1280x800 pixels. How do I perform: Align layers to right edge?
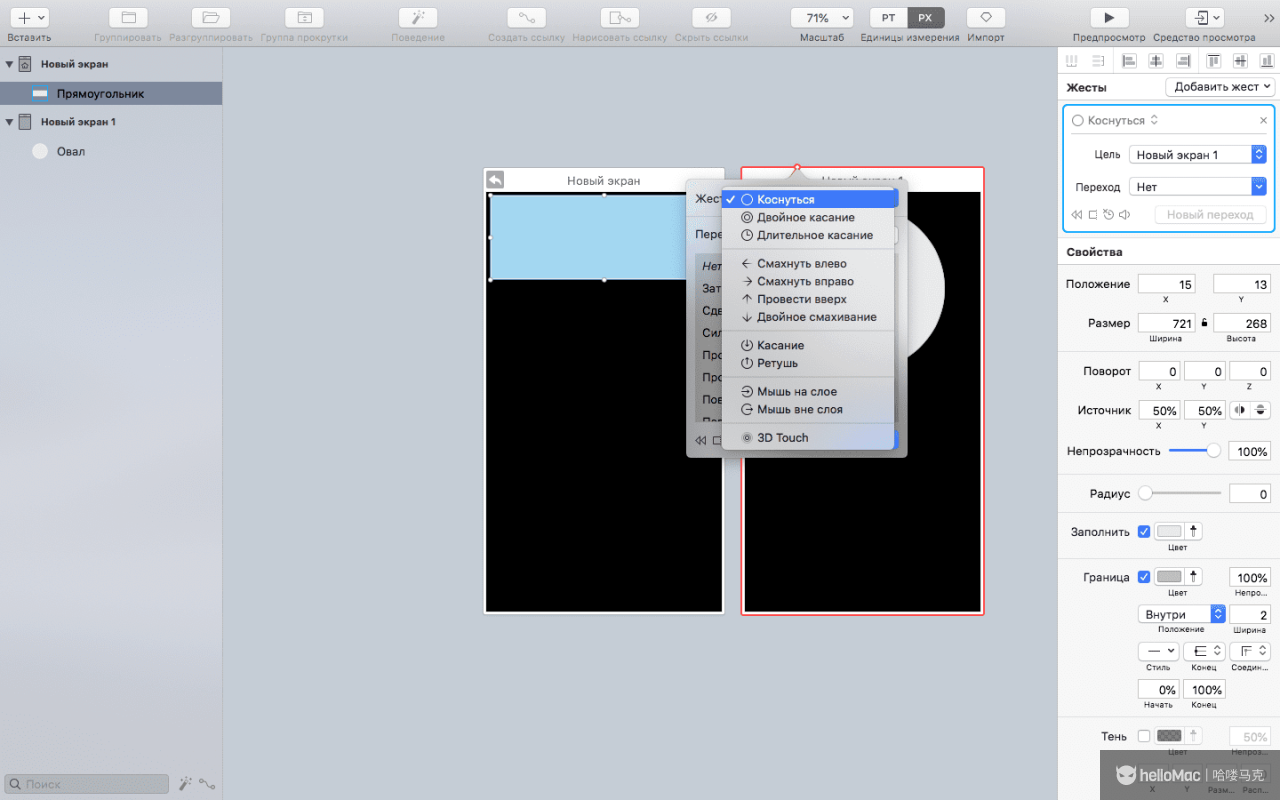1184,61
